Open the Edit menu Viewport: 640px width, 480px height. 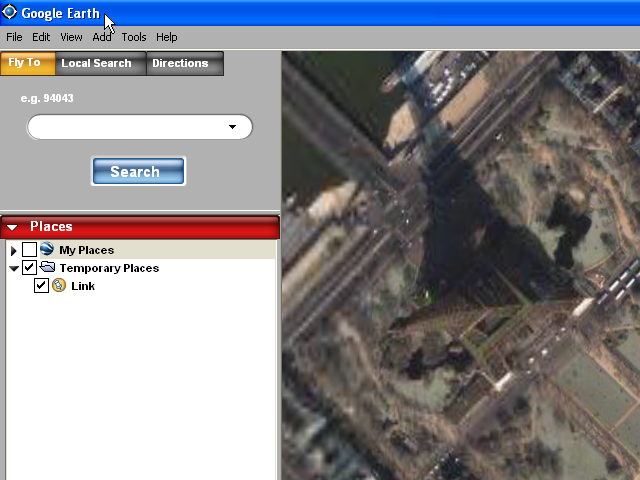(x=41, y=37)
